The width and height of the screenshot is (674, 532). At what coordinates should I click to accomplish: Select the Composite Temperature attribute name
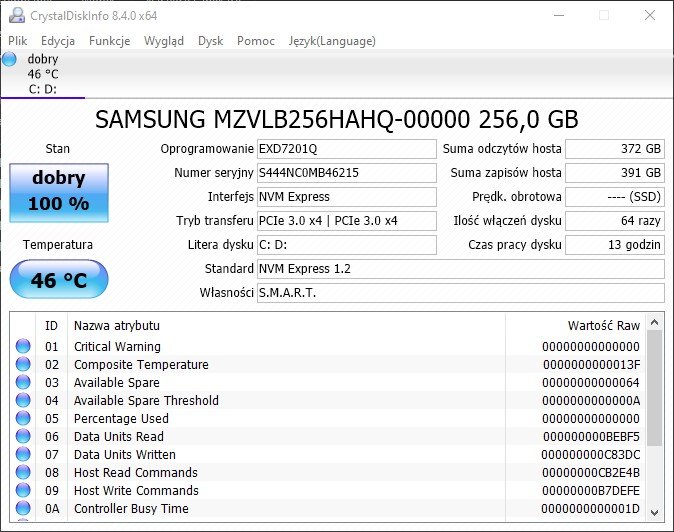141,364
